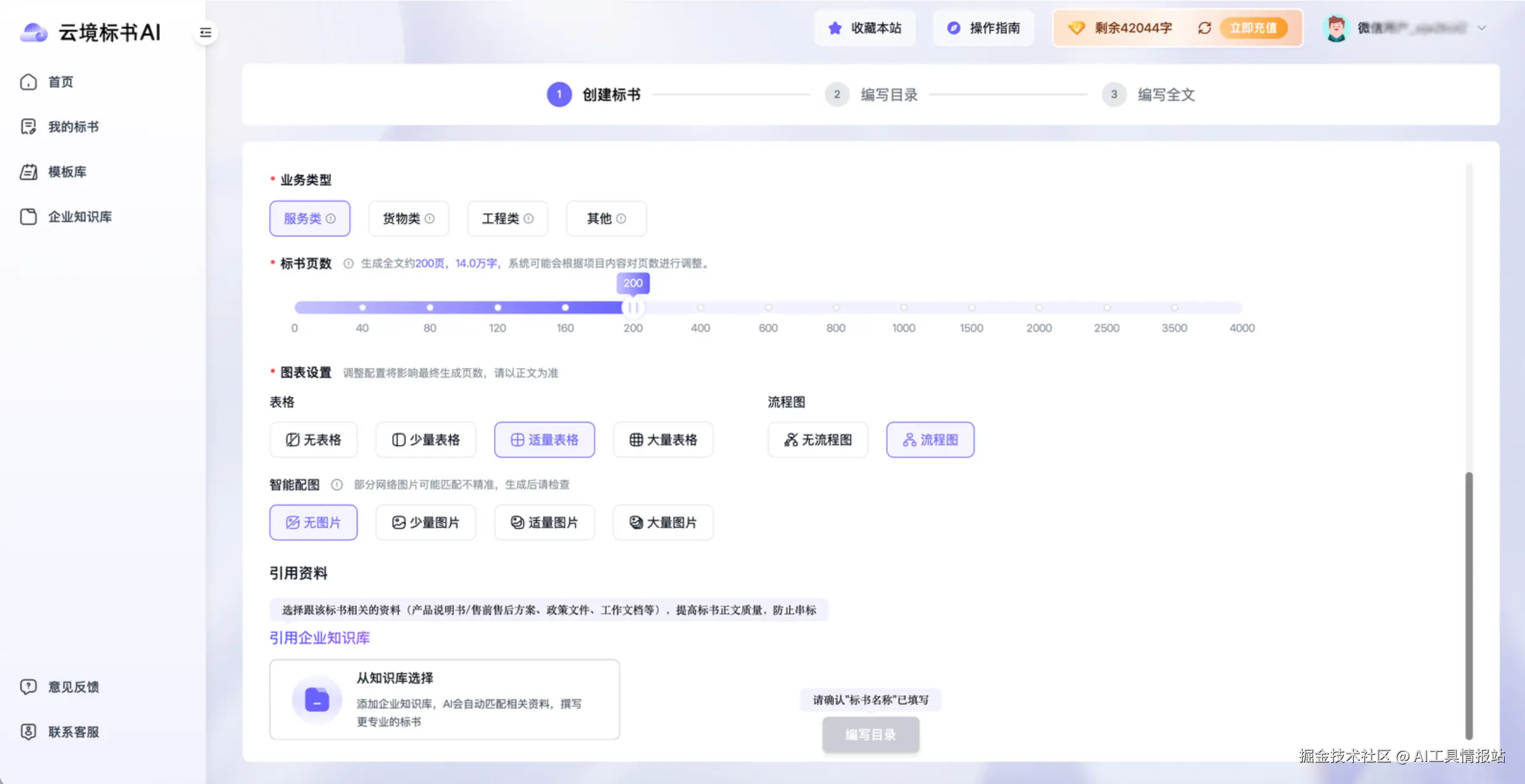
Task: Click the folder icon in 从知识库选择 card
Action: point(317,699)
